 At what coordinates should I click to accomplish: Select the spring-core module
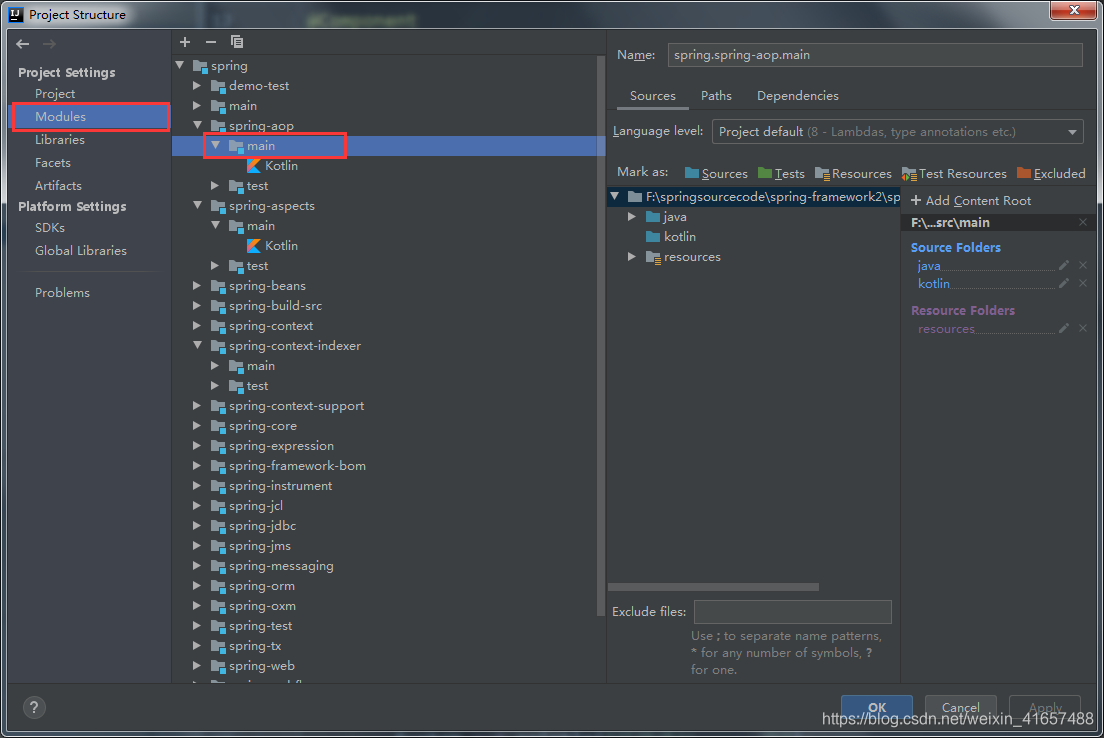tap(263, 426)
